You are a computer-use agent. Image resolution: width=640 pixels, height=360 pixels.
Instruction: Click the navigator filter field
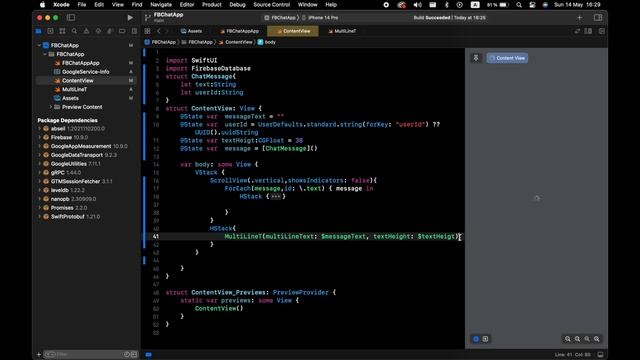(x=91, y=354)
